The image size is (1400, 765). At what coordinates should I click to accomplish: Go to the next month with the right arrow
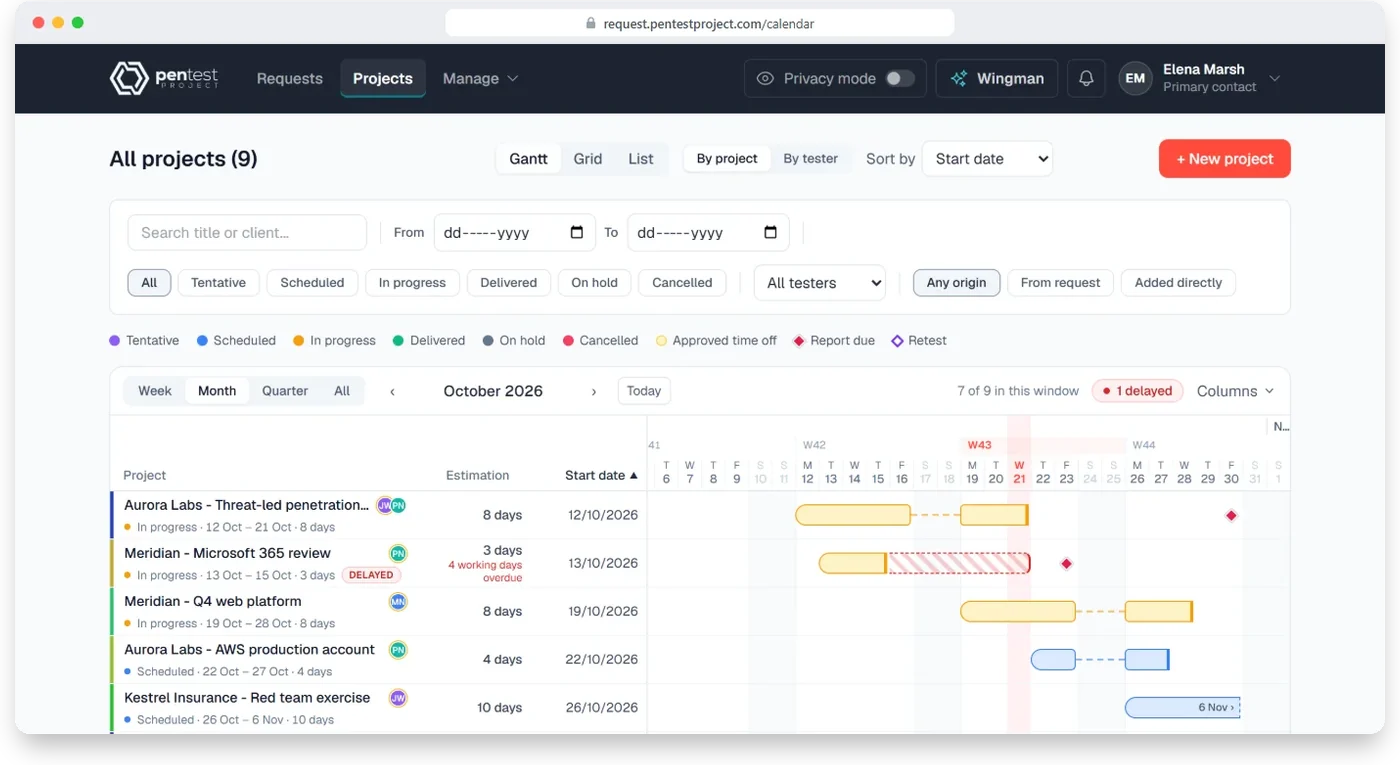click(x=594, y=391)
